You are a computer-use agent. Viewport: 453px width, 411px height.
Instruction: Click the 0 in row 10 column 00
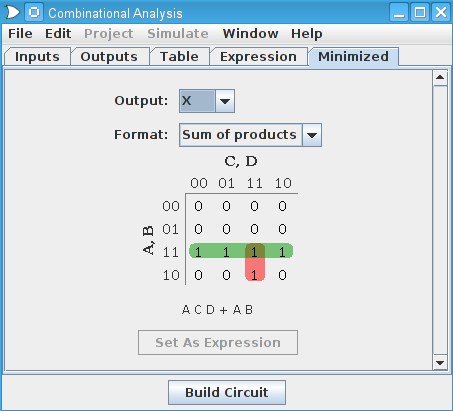coord(198,275)
